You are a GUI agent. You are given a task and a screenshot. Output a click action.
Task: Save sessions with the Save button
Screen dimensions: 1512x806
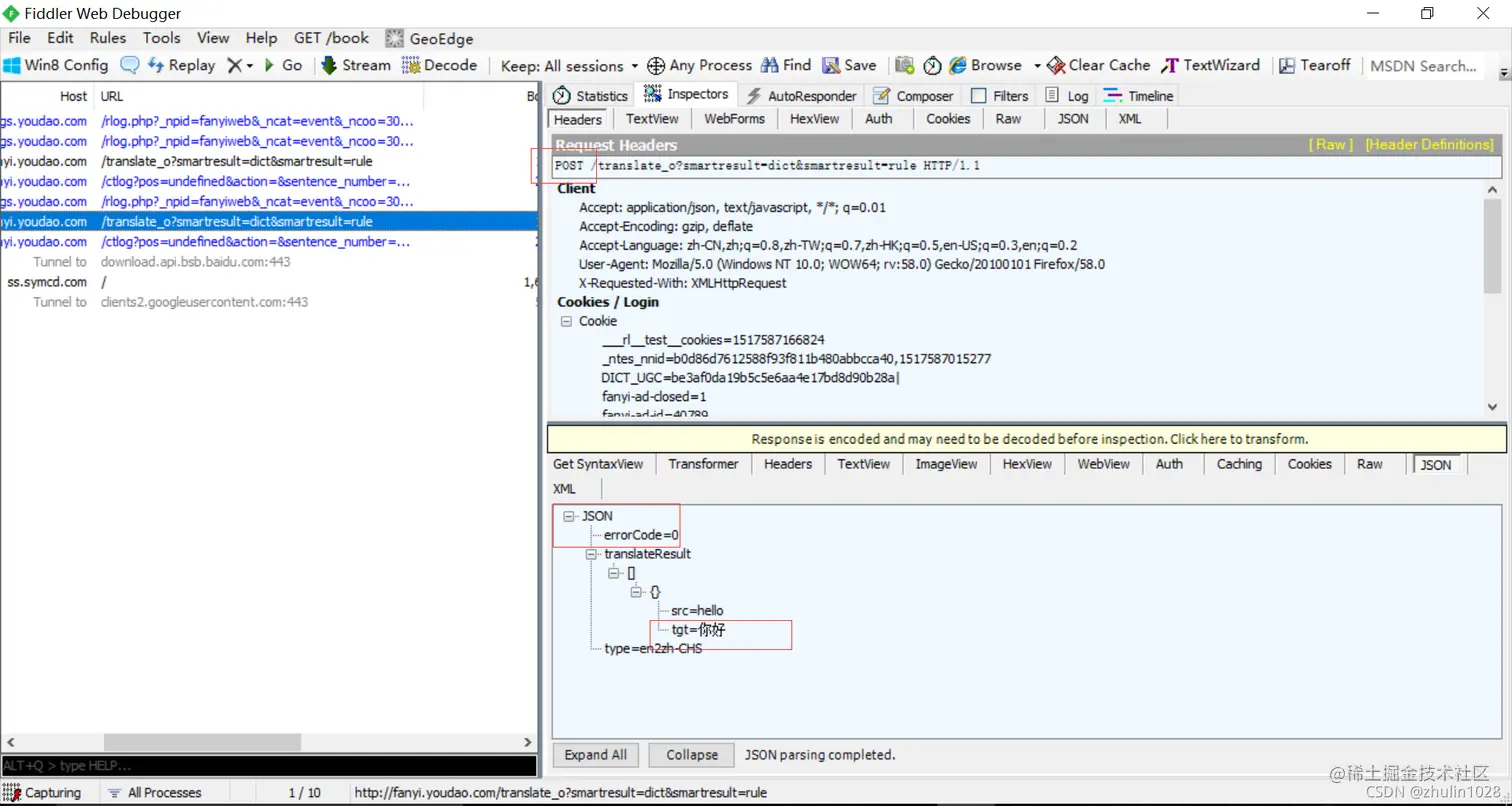[849, 65]
